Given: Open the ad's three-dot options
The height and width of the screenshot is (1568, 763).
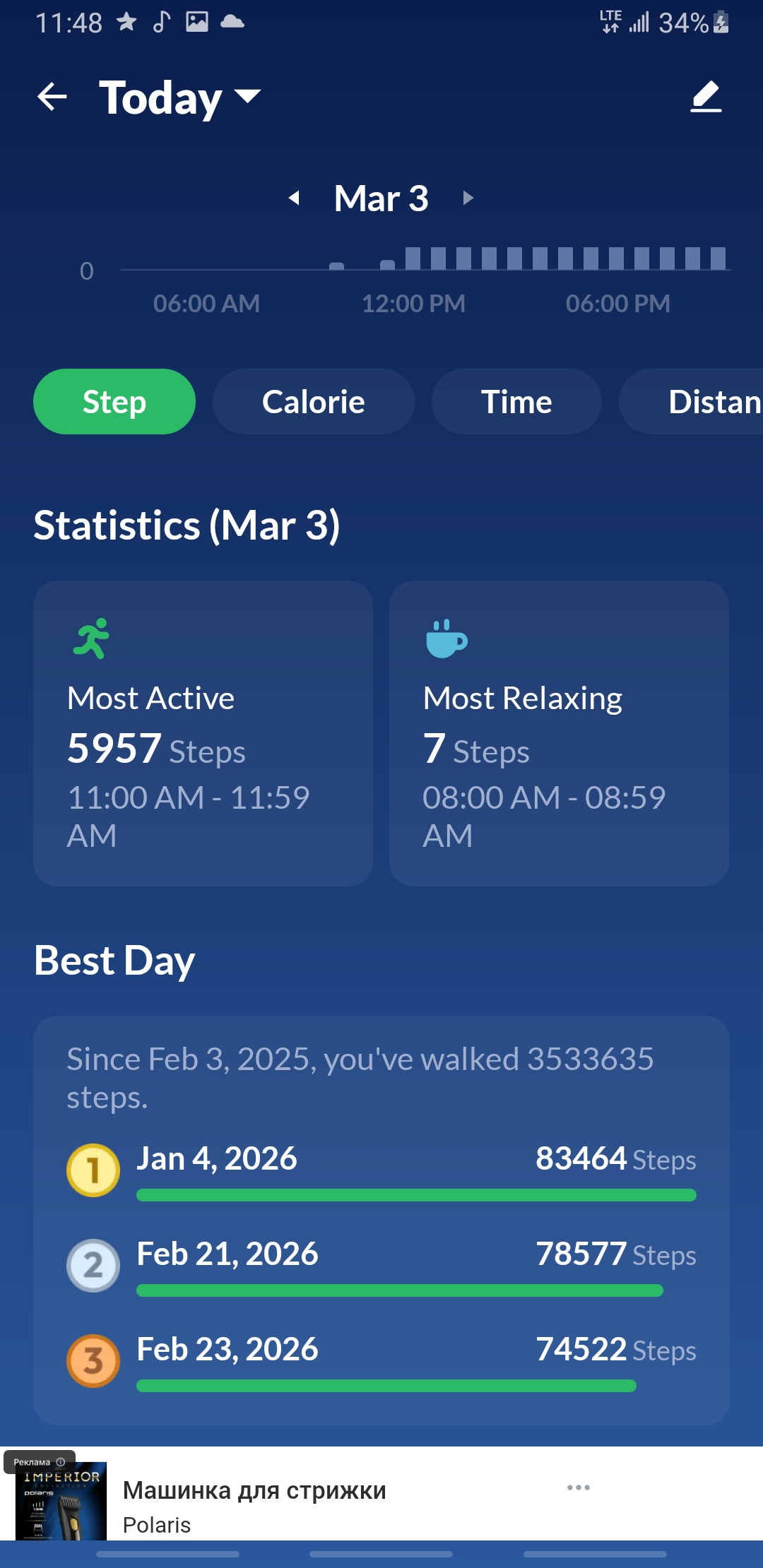Looking at the screenshot, I should pyautogui.click(x=579, y=1487).
